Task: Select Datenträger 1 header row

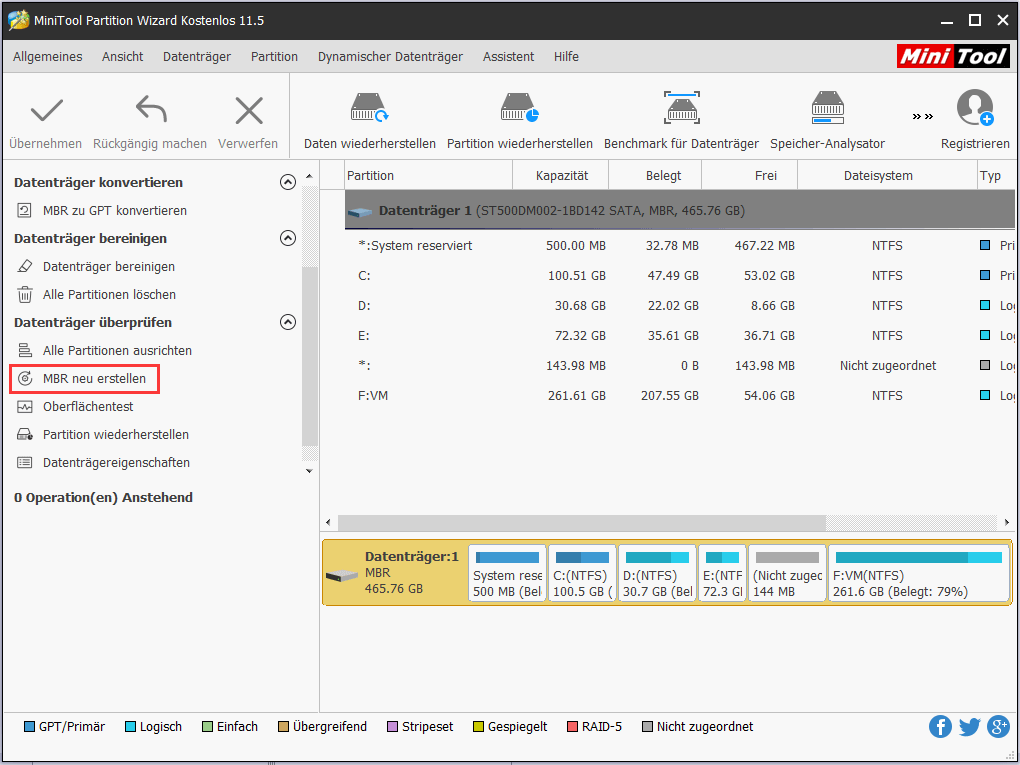Action: point(680,211)
